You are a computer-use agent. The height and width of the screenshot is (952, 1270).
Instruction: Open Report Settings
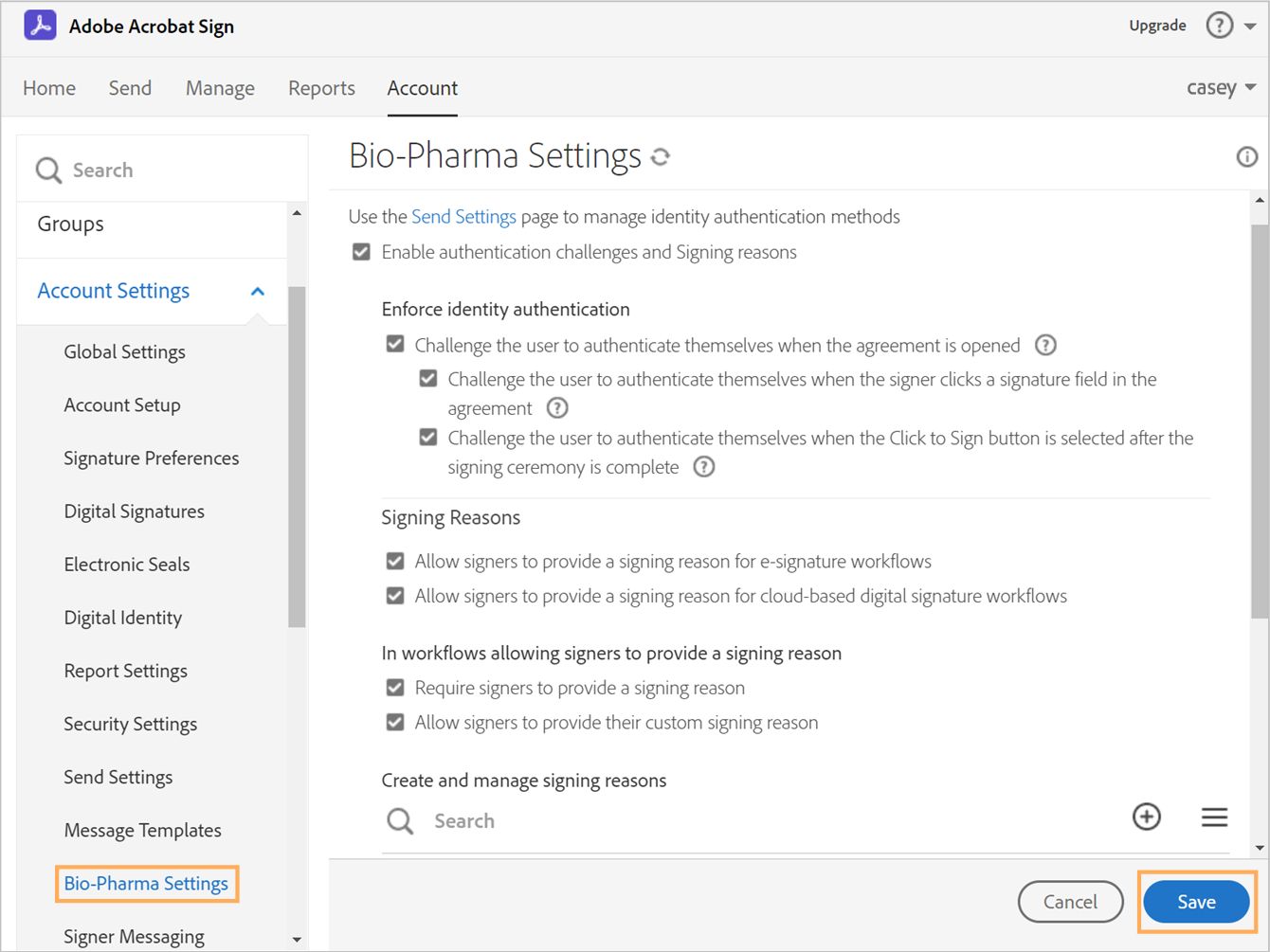click(x=126, y=671)
